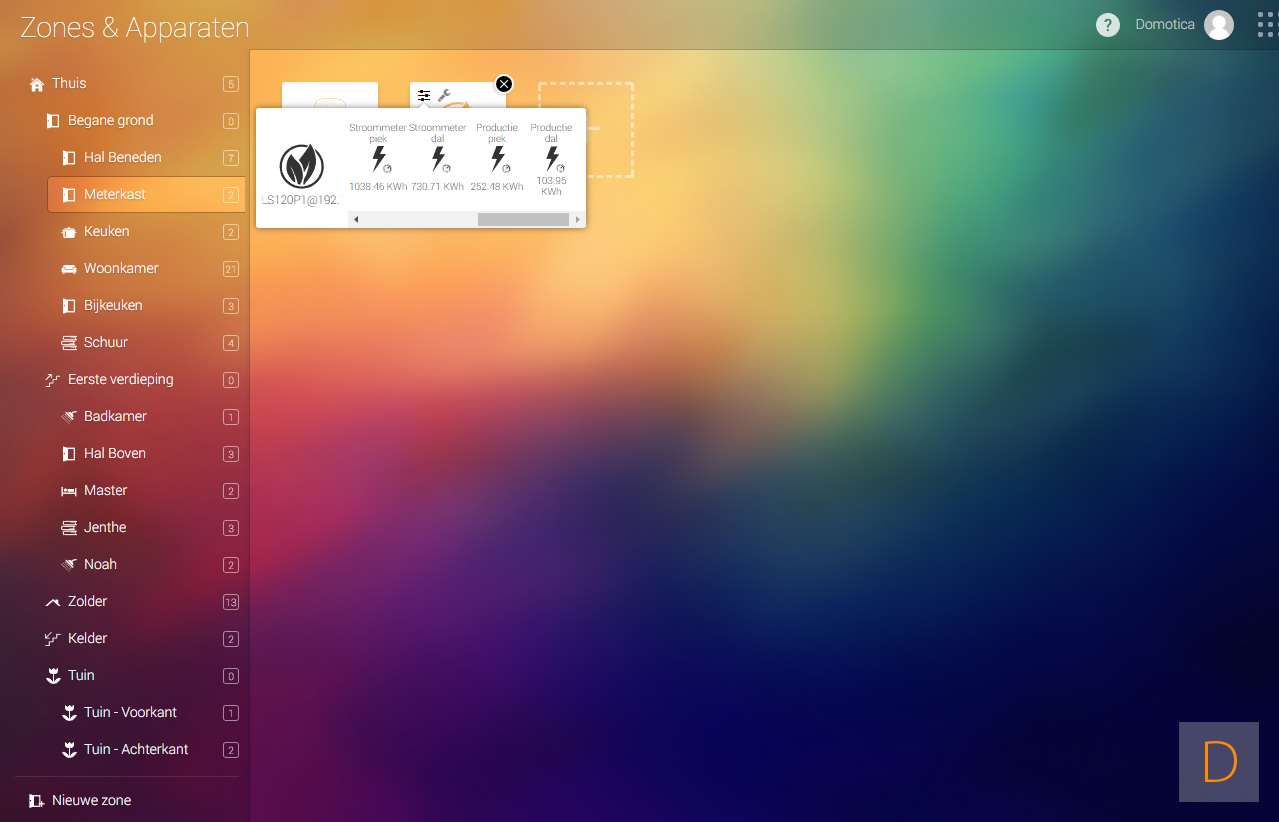Click the 103.95 KWh value
This screenshot has width=1279, height=822.
pyautogui.click(x=551, y=186)
